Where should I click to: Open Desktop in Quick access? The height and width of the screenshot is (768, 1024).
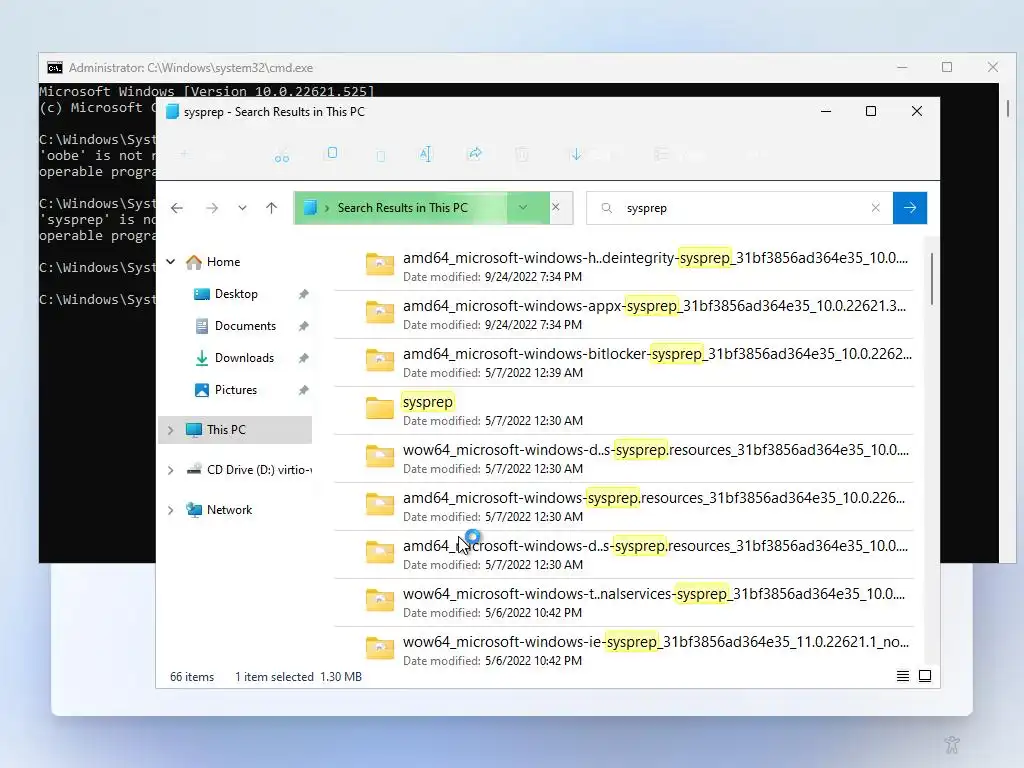pos(236,294)
